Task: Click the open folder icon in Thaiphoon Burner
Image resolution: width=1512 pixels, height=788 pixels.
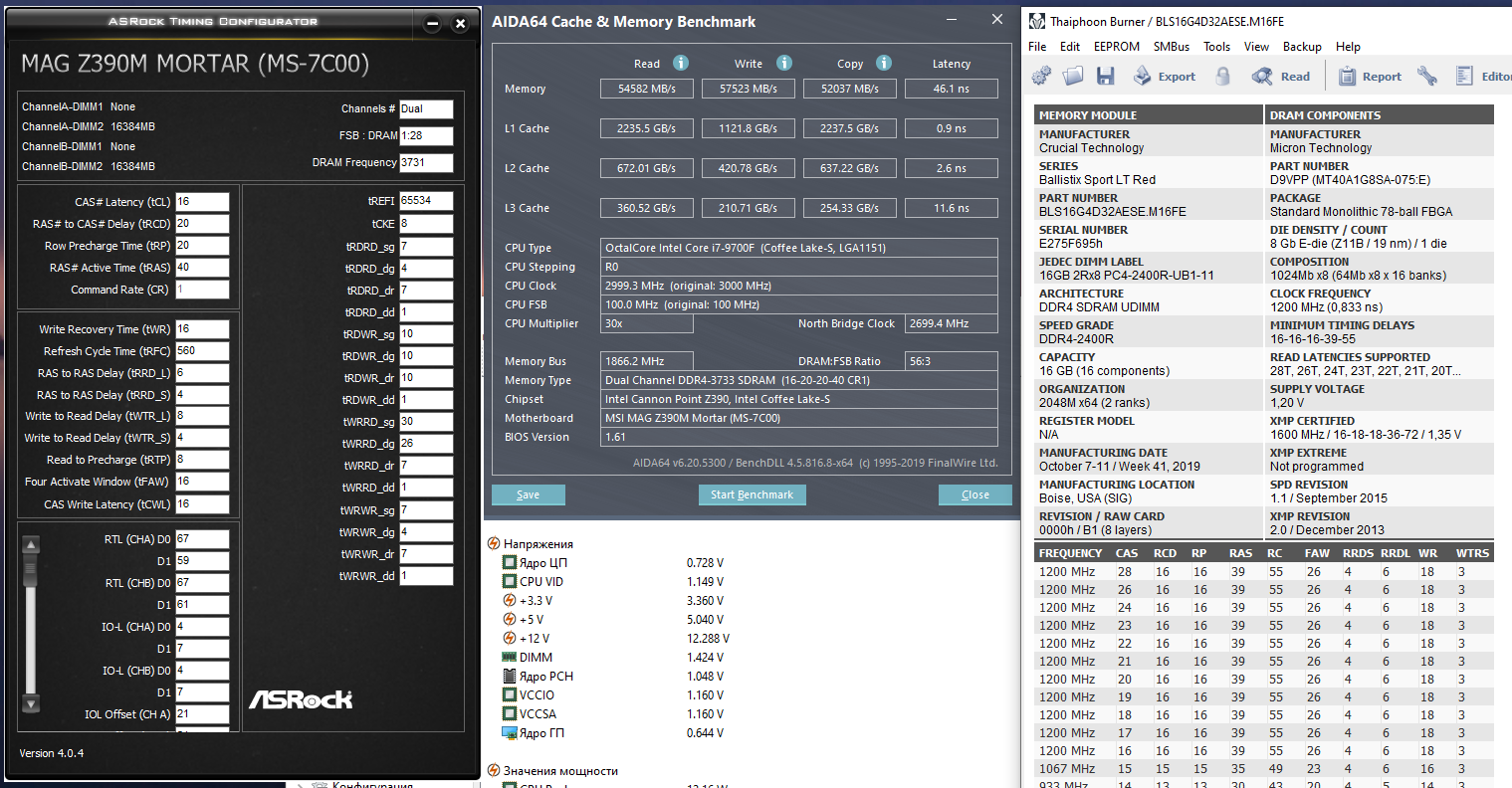Action: coord(1073,77)
